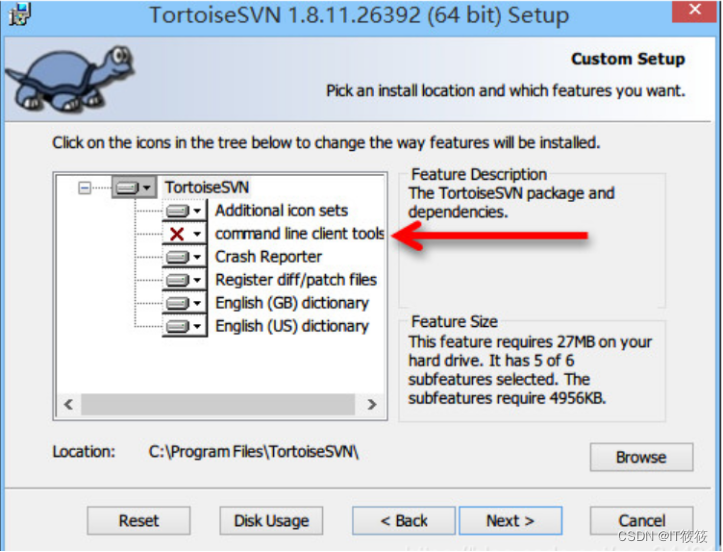The height and width of the screenshot is (552, 723).
Task: Select command line client tools label
Action: pos(299,234)
